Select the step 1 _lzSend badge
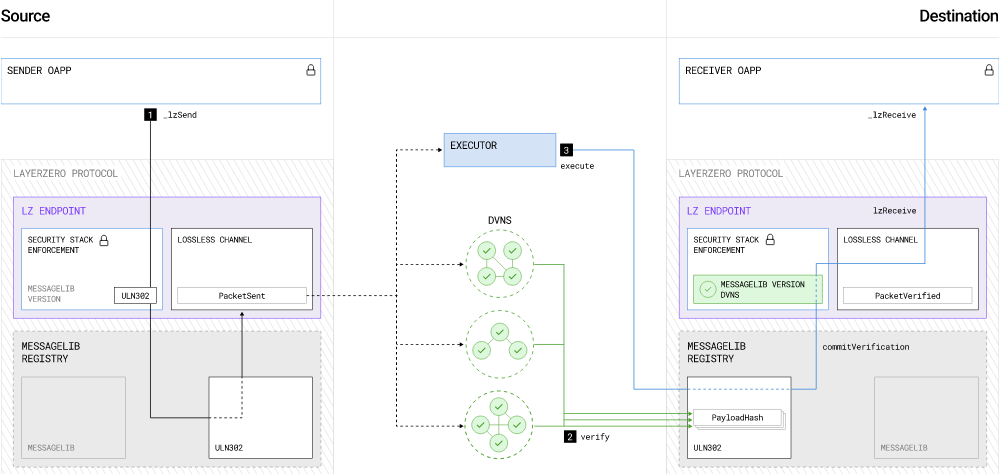The height and width of the screenshot is (474, 1003). point(150,115)
